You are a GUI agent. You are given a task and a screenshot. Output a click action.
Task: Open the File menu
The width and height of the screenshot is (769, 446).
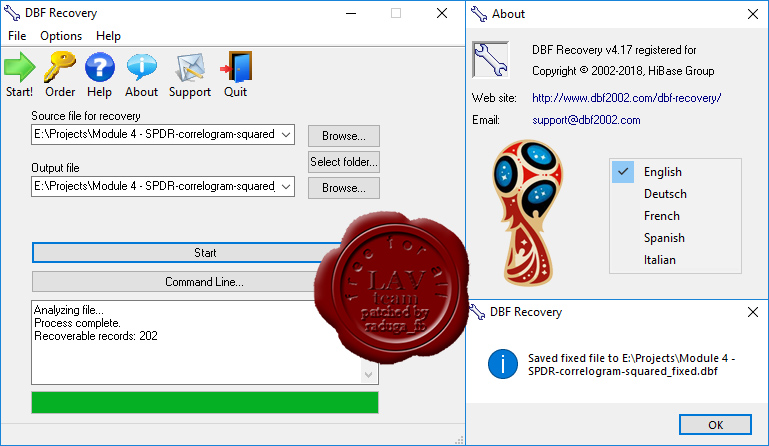(17, 36)
